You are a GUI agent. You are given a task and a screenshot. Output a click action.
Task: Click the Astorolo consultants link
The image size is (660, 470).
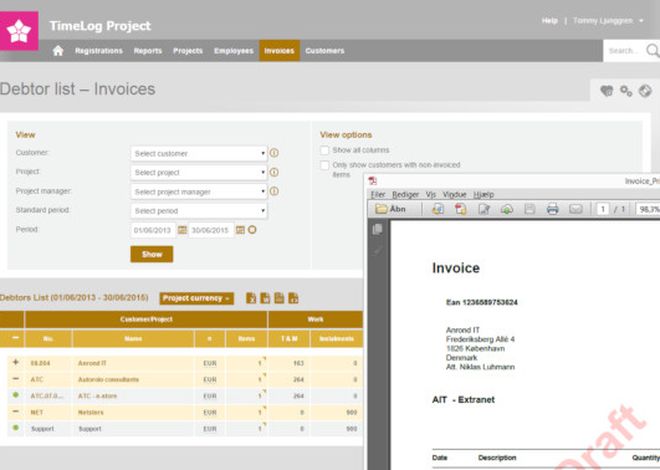(x=108, y=380)
